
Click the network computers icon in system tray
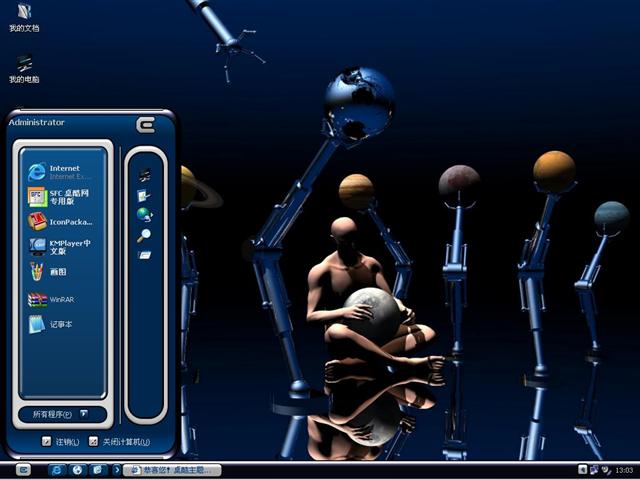coord(594,470)
